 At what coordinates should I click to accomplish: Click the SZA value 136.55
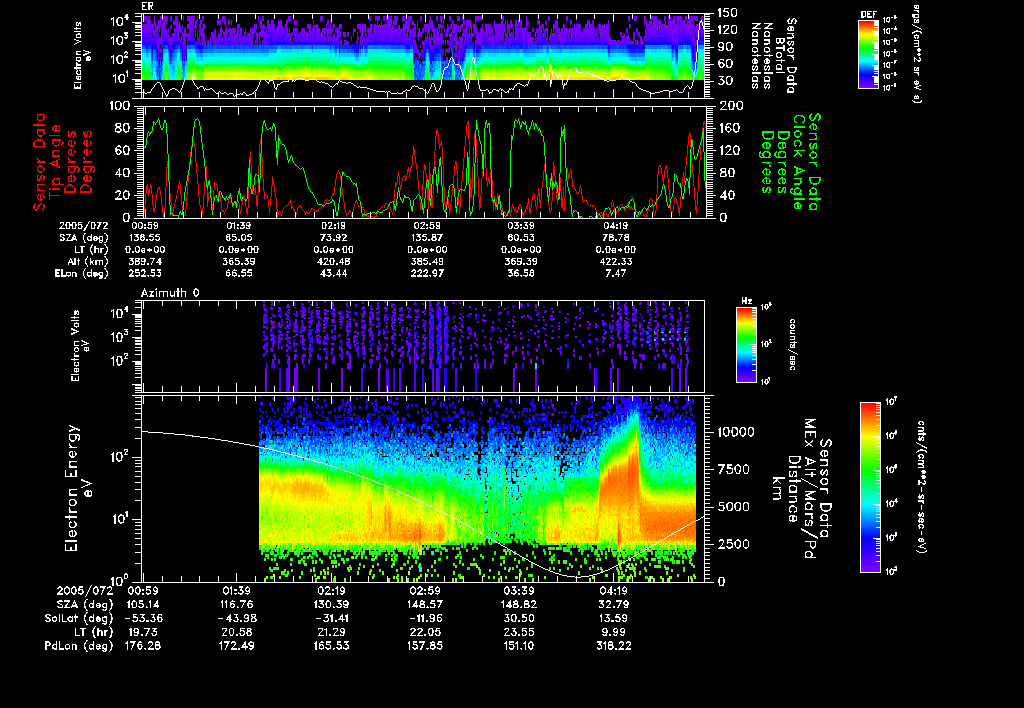click(x=146, y=238)
